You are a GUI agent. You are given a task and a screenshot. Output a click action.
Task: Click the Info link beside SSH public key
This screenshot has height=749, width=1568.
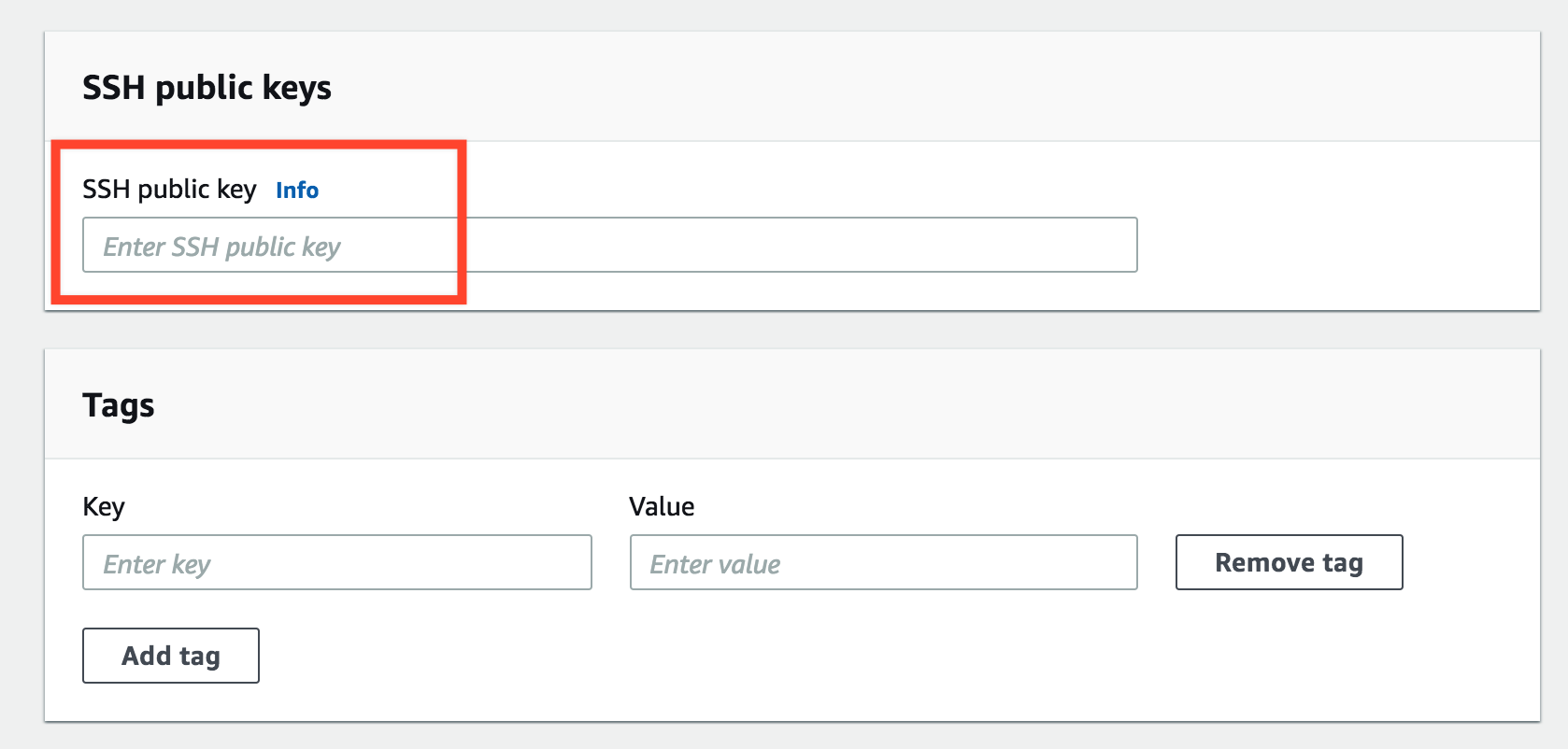pos(297,190)
